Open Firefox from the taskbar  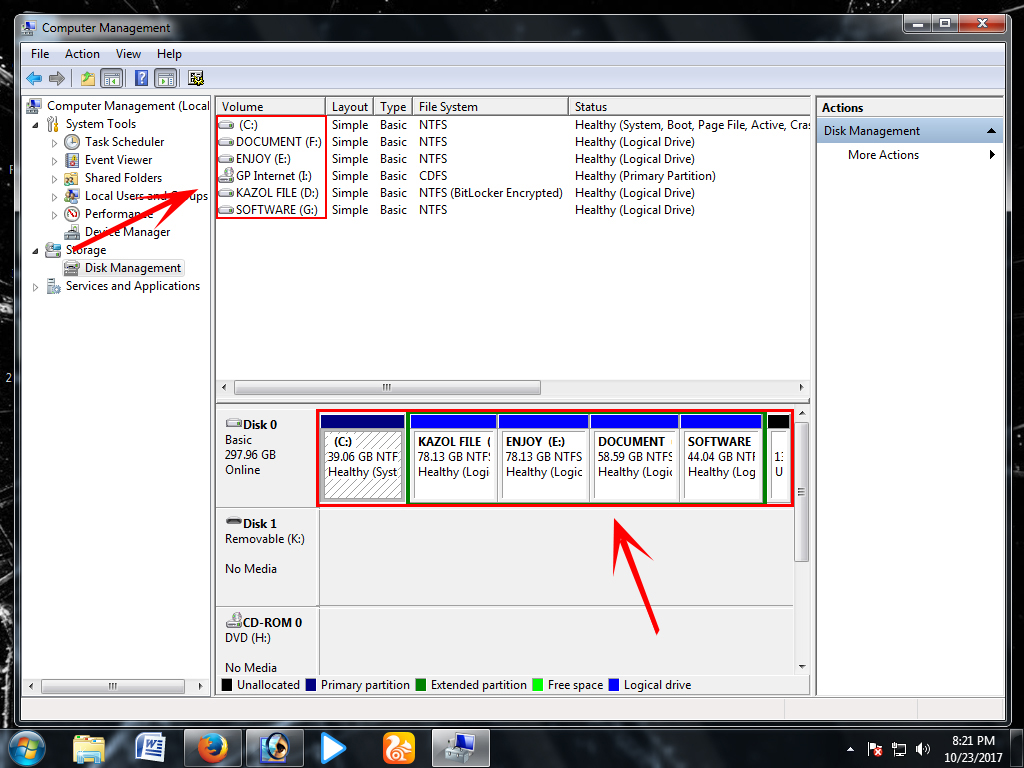(x=212, y=748)
